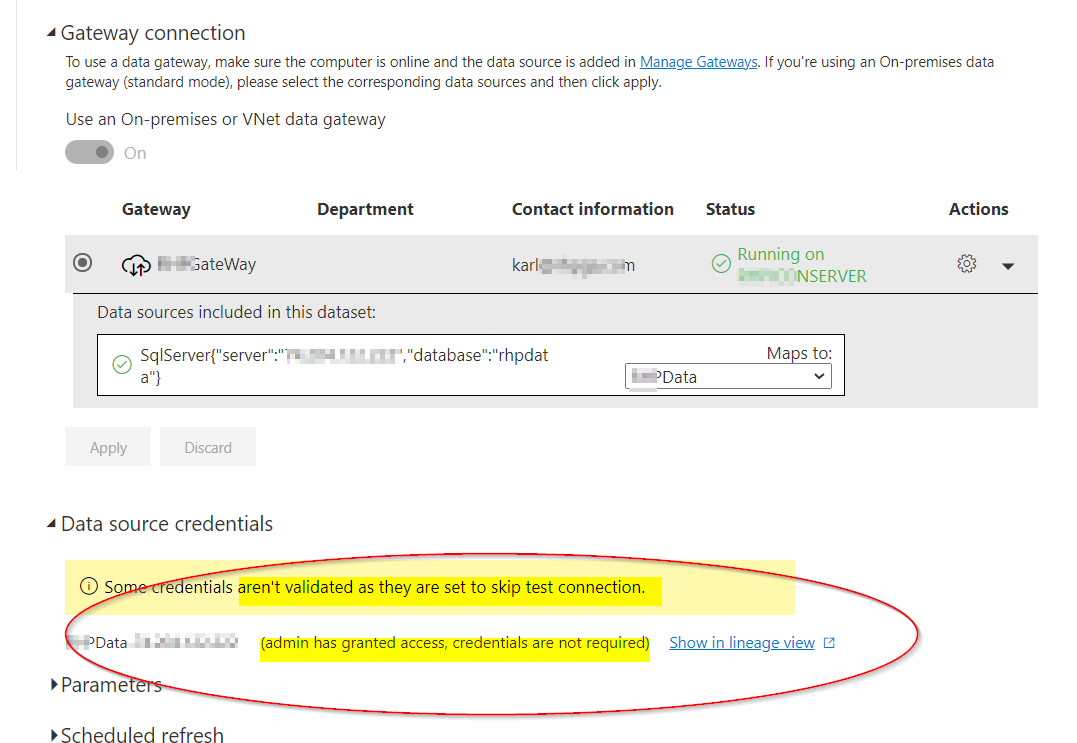
Task: Expand the Parameters section
Action: [x=54, y=685]
